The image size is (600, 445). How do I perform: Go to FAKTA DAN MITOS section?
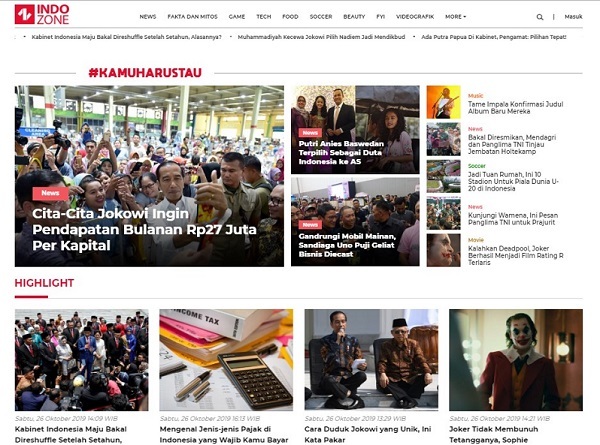click(x=192, y=17)
